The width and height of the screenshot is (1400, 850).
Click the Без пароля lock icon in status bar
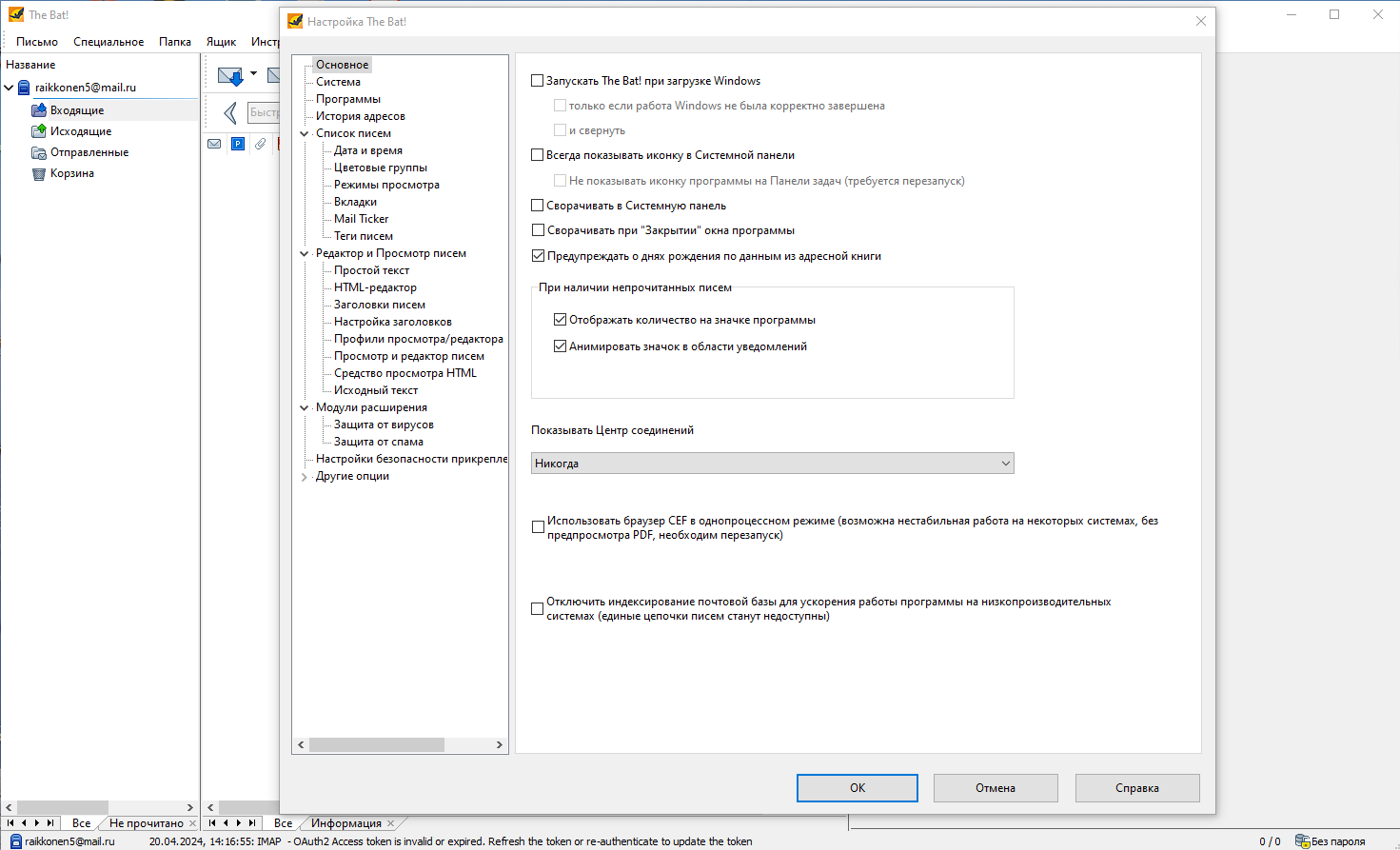[x=1302, y=841]
